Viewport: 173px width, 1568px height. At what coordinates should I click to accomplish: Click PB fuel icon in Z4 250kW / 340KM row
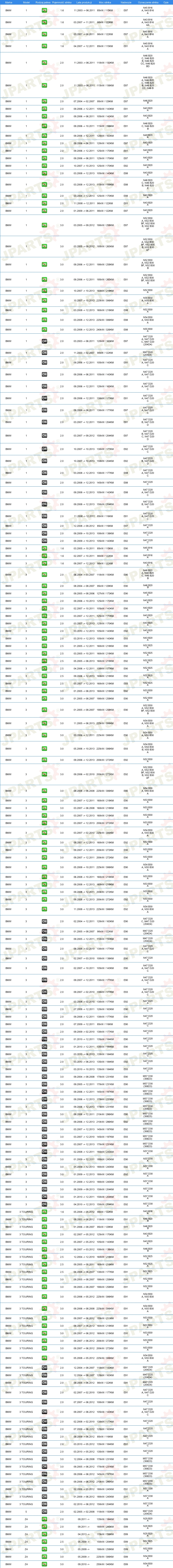click(x=44, y=1564)
